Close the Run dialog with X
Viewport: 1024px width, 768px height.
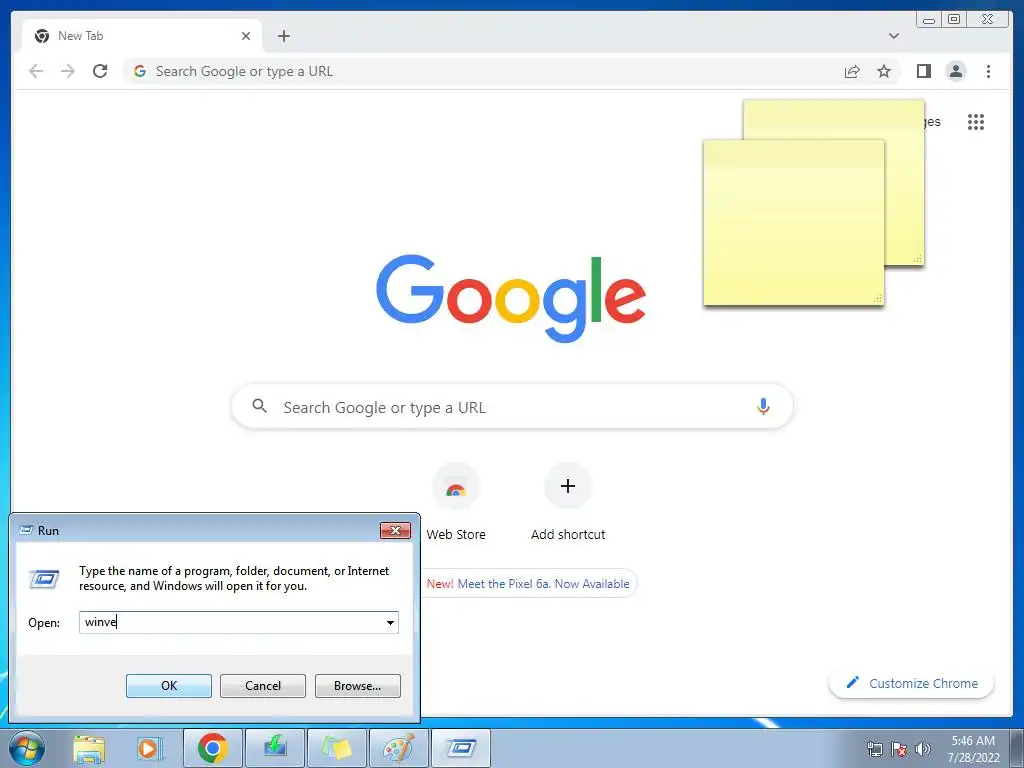(395, 530)
